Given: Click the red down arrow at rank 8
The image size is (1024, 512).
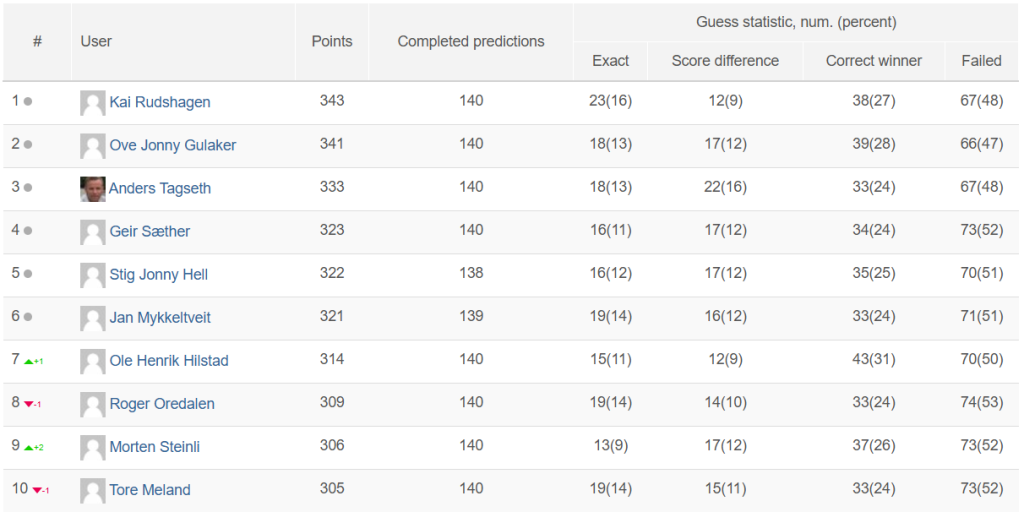Looking at the screenshot, I should point(28,404).
